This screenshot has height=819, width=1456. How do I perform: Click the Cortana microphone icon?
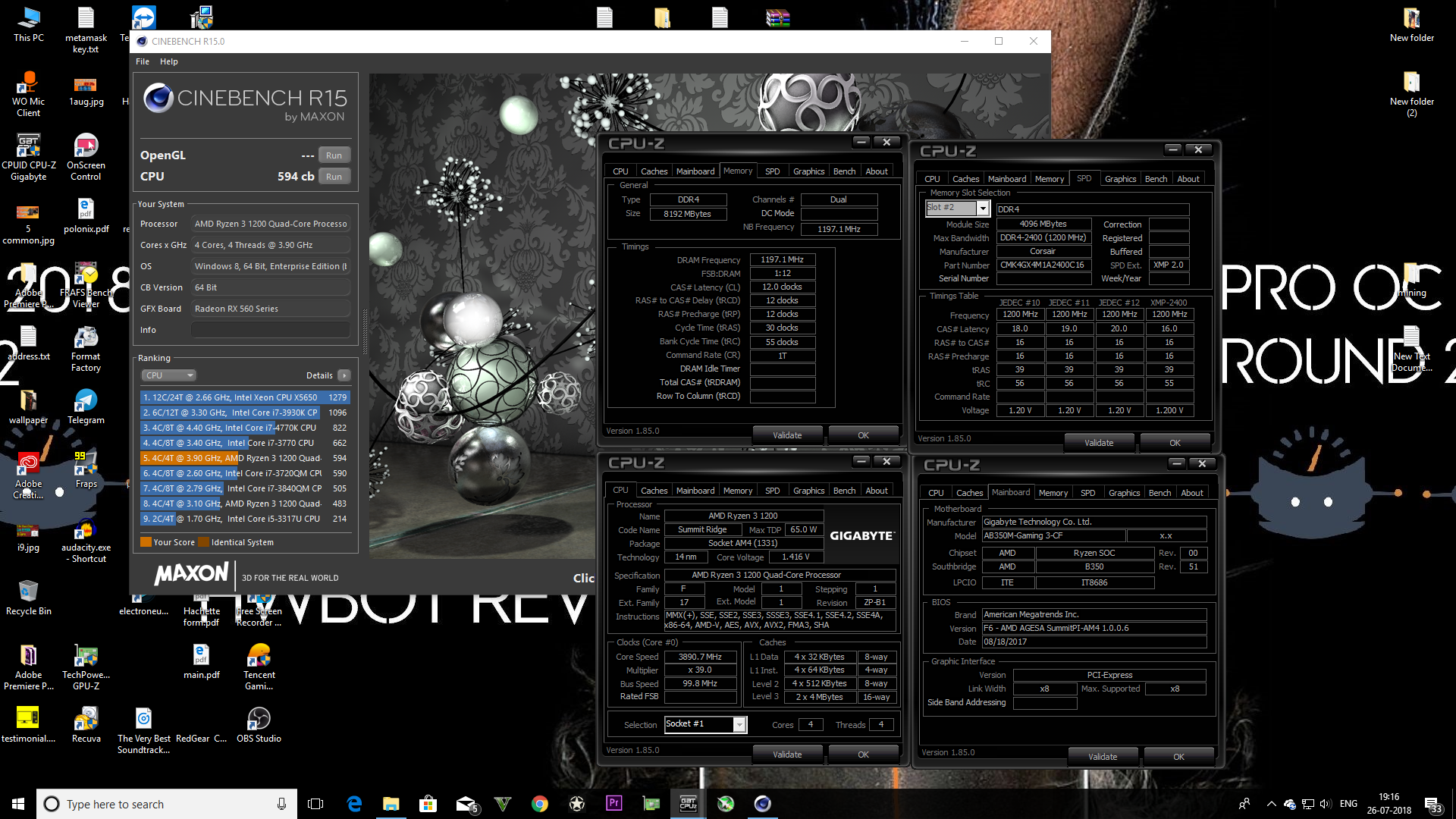click(281, 804)
